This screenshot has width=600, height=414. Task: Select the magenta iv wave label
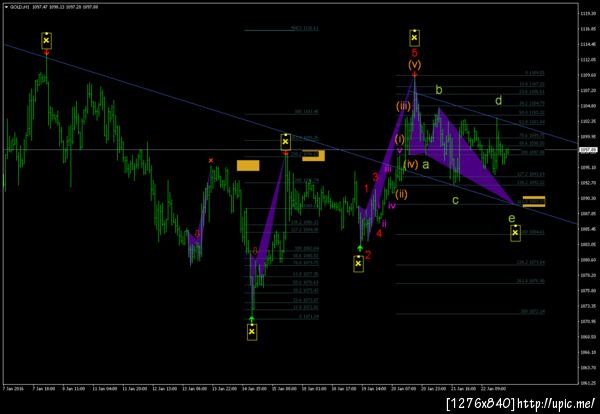pos(392,205)
